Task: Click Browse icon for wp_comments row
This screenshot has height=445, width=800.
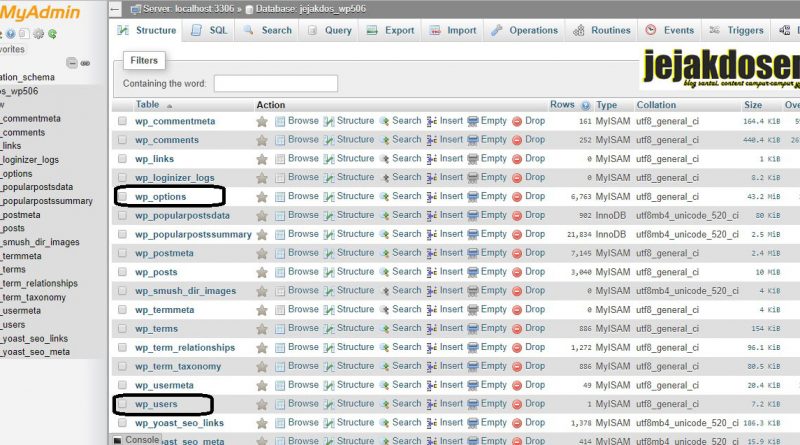Action: pyautogui.click(x=280, y=140)
